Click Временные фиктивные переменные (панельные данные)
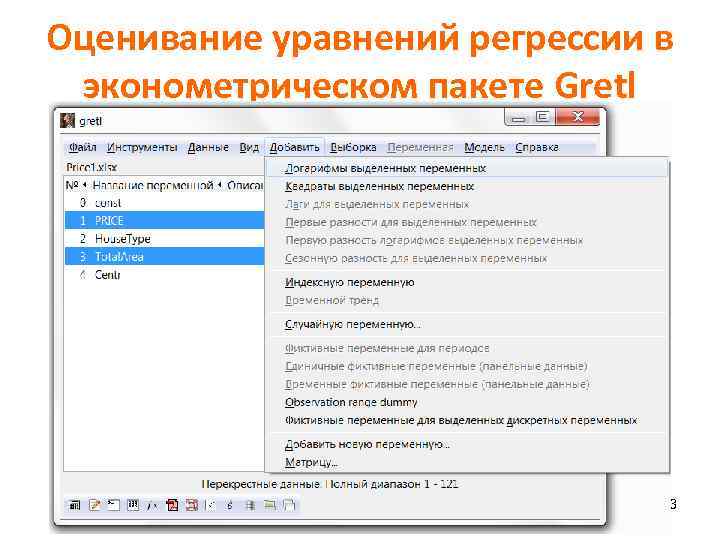Screen dimensions: 720x540 [x=467, y=384]
